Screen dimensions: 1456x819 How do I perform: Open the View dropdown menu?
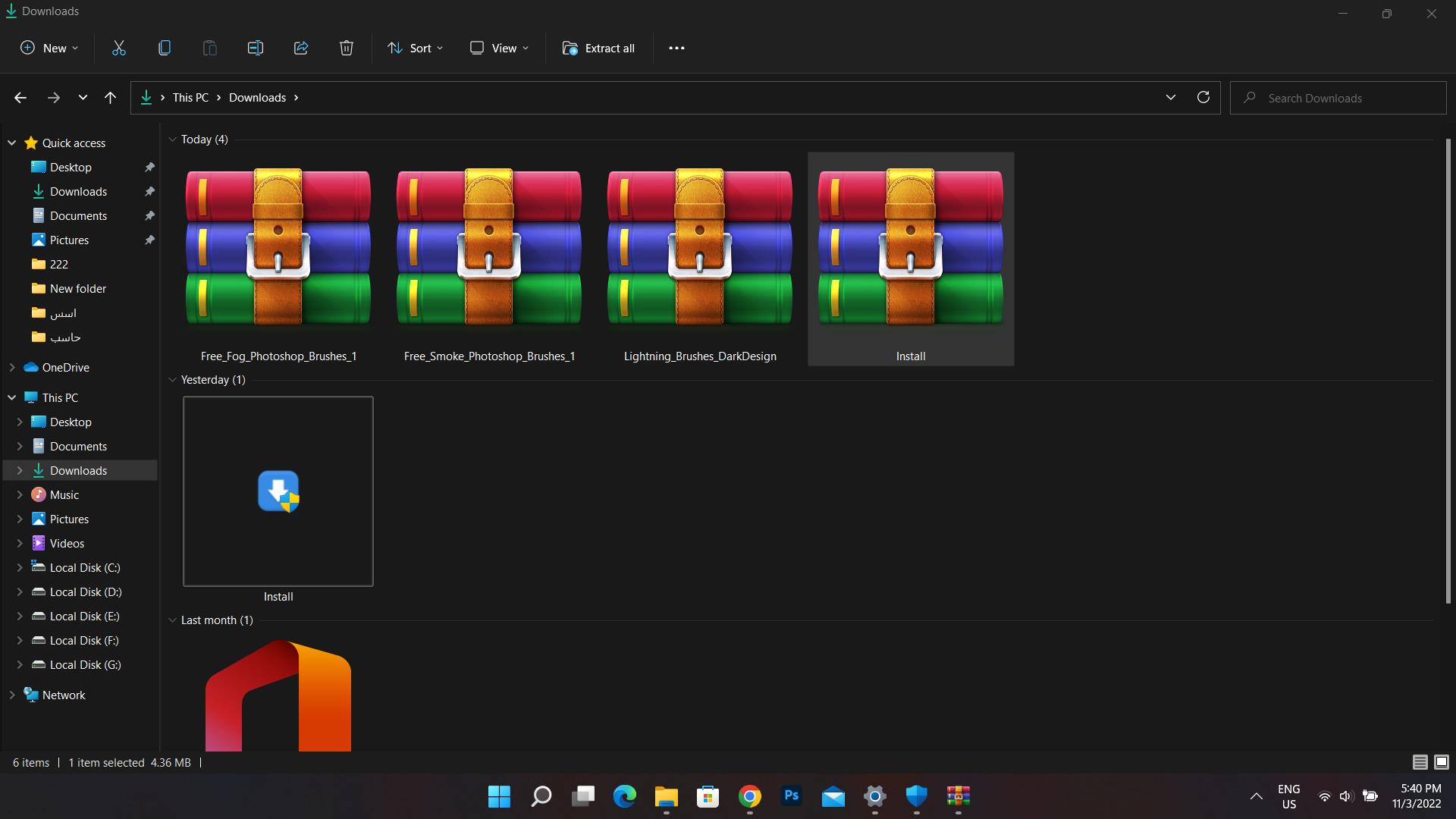click(499, 48)
